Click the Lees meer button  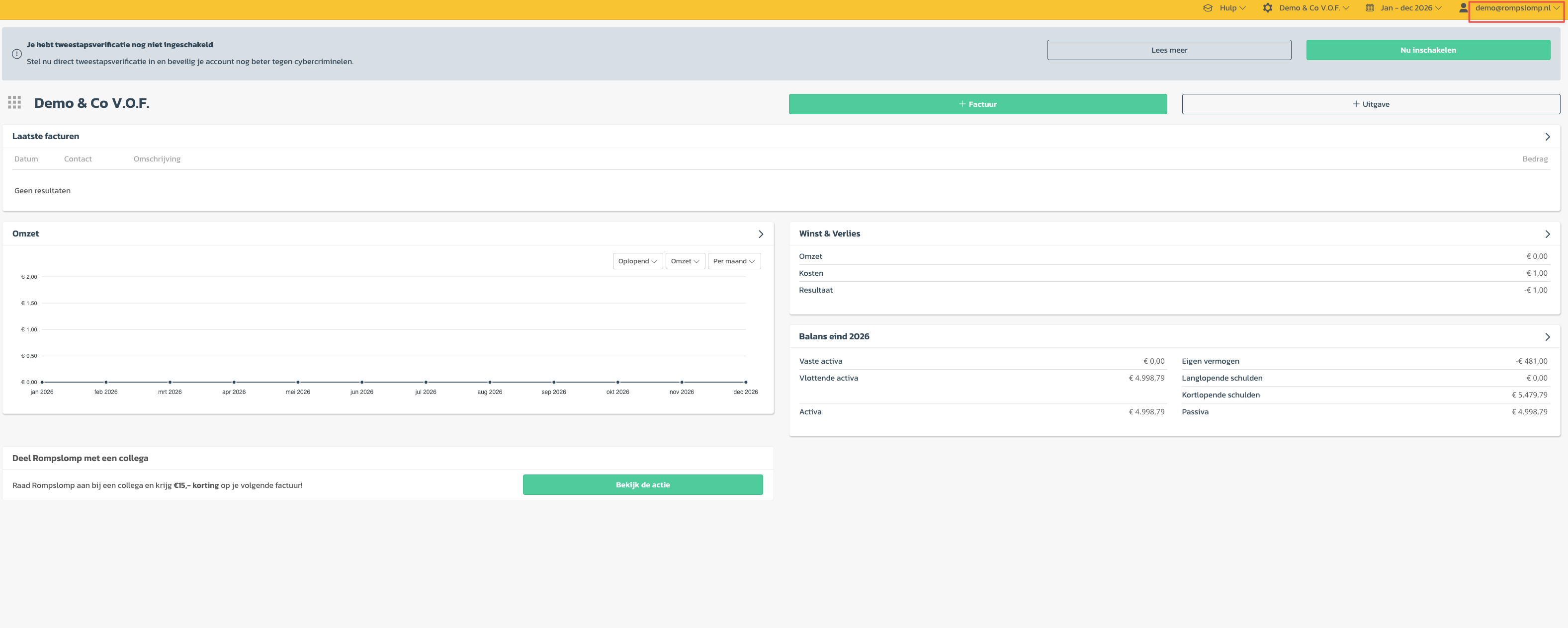1169,50
